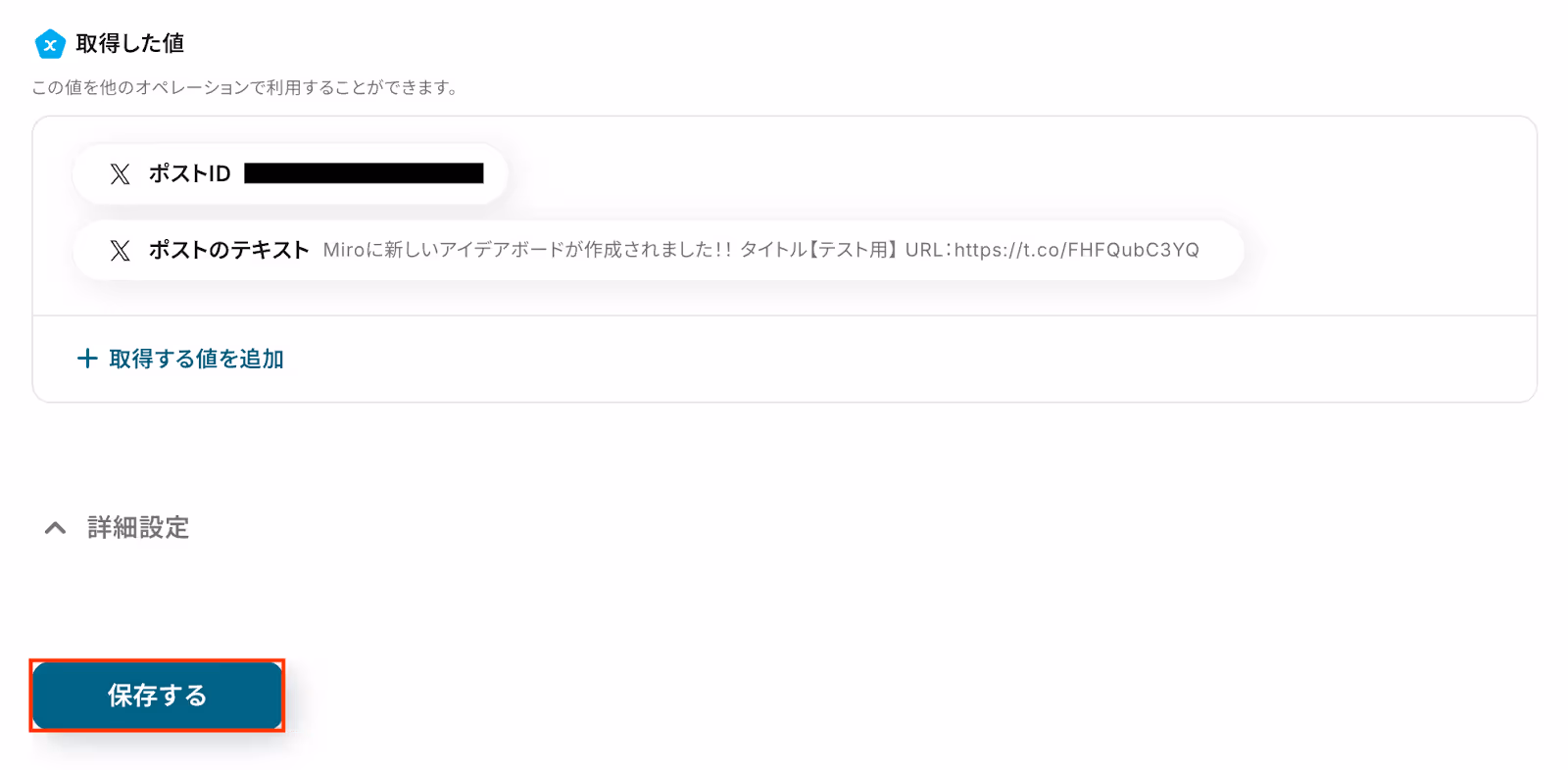Click the この値を他のオペレーション description text
Image resolution: width=1568 pixels, height=770 pixels.
coord(245,87)
